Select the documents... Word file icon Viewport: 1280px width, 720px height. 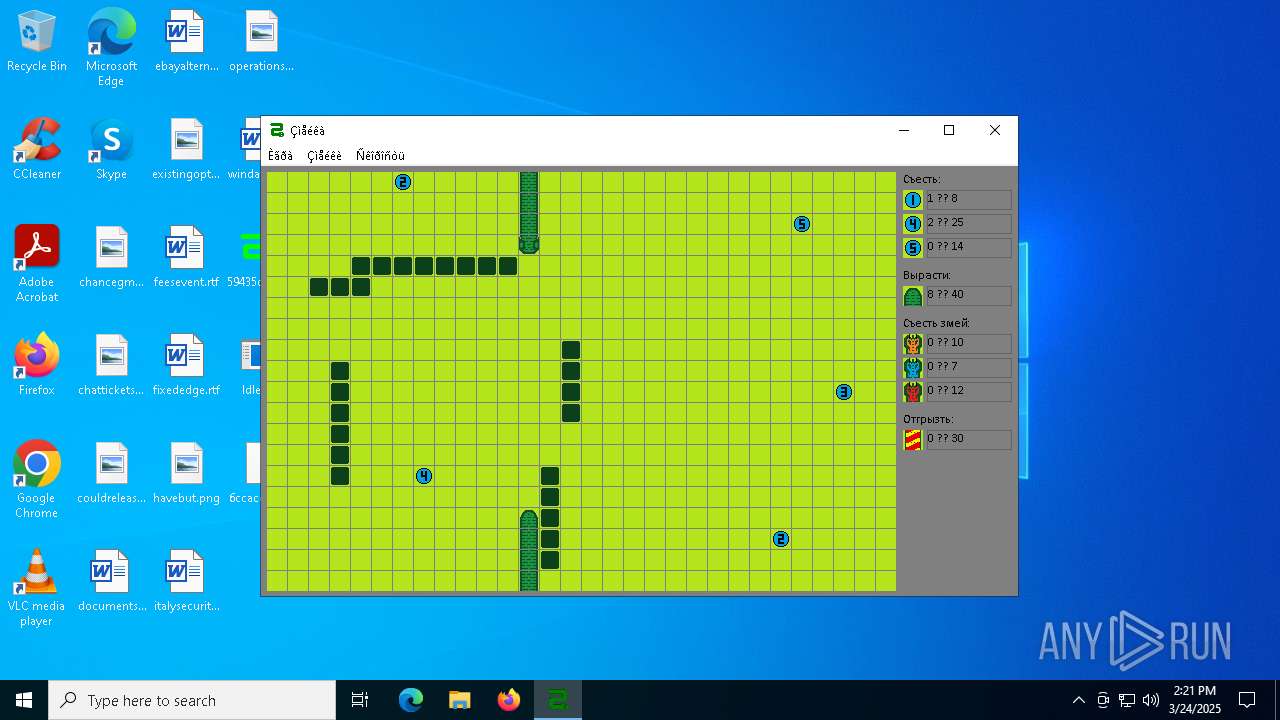pyautogui.click(x=111, y=582)
